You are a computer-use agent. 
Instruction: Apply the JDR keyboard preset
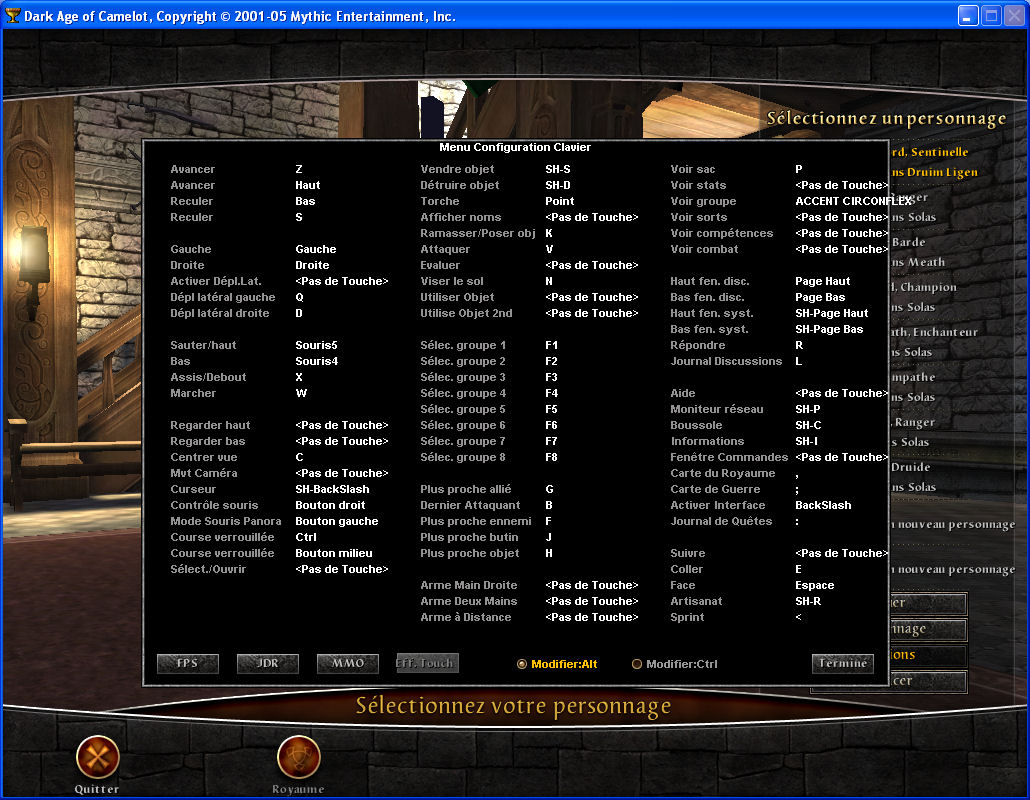[267, 663]
